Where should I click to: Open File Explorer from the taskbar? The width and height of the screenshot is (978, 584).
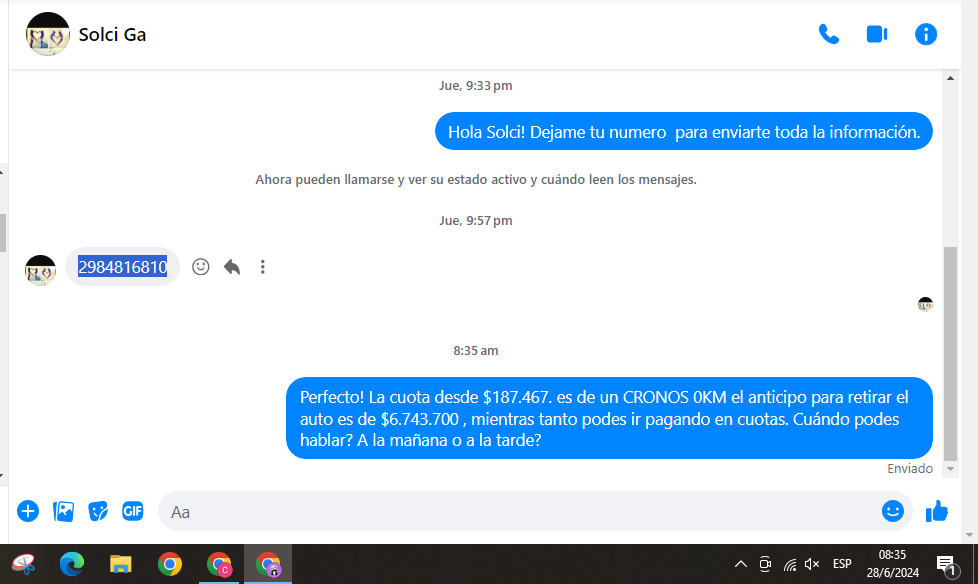coord(121,565)
